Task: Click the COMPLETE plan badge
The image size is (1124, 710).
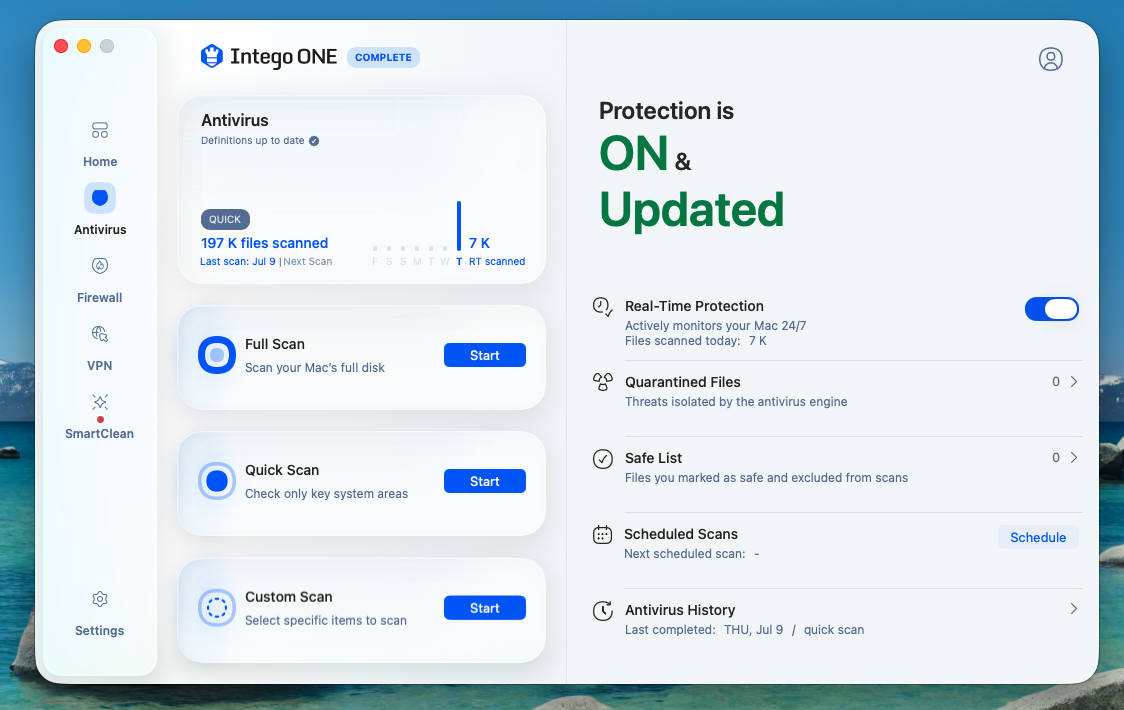Action: point(384,57)
